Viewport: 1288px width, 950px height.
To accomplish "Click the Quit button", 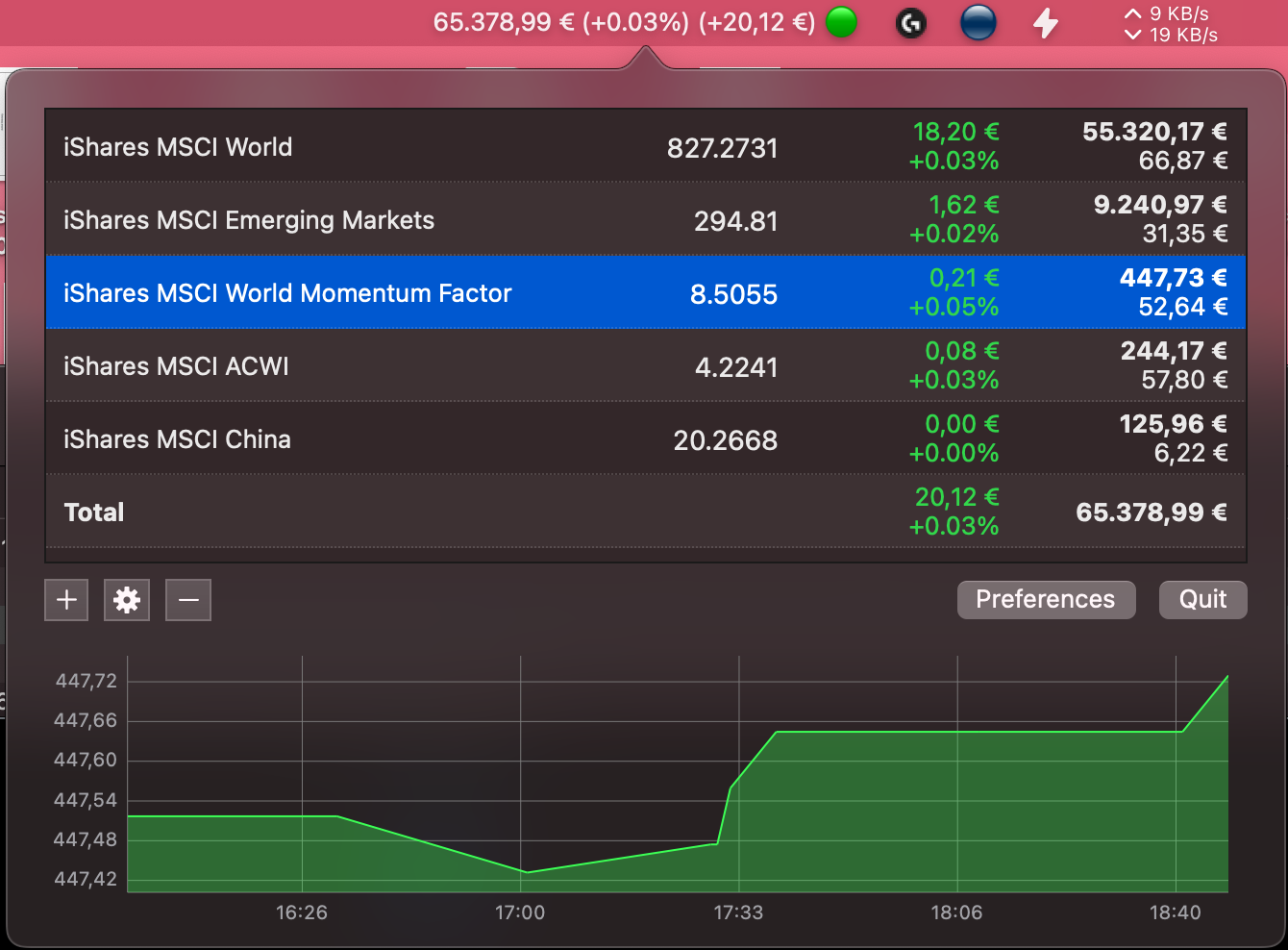I will [x=1202, y=599].
